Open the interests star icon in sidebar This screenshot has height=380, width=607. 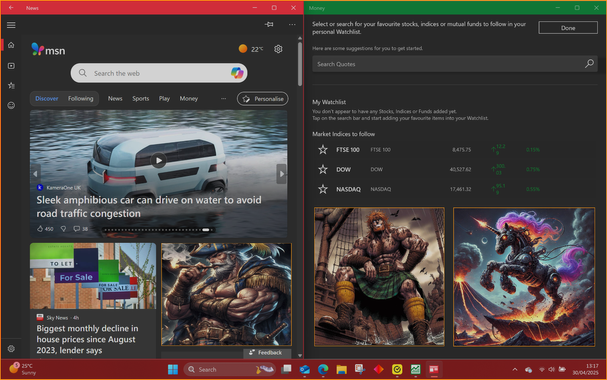click(x=11, y=86)
